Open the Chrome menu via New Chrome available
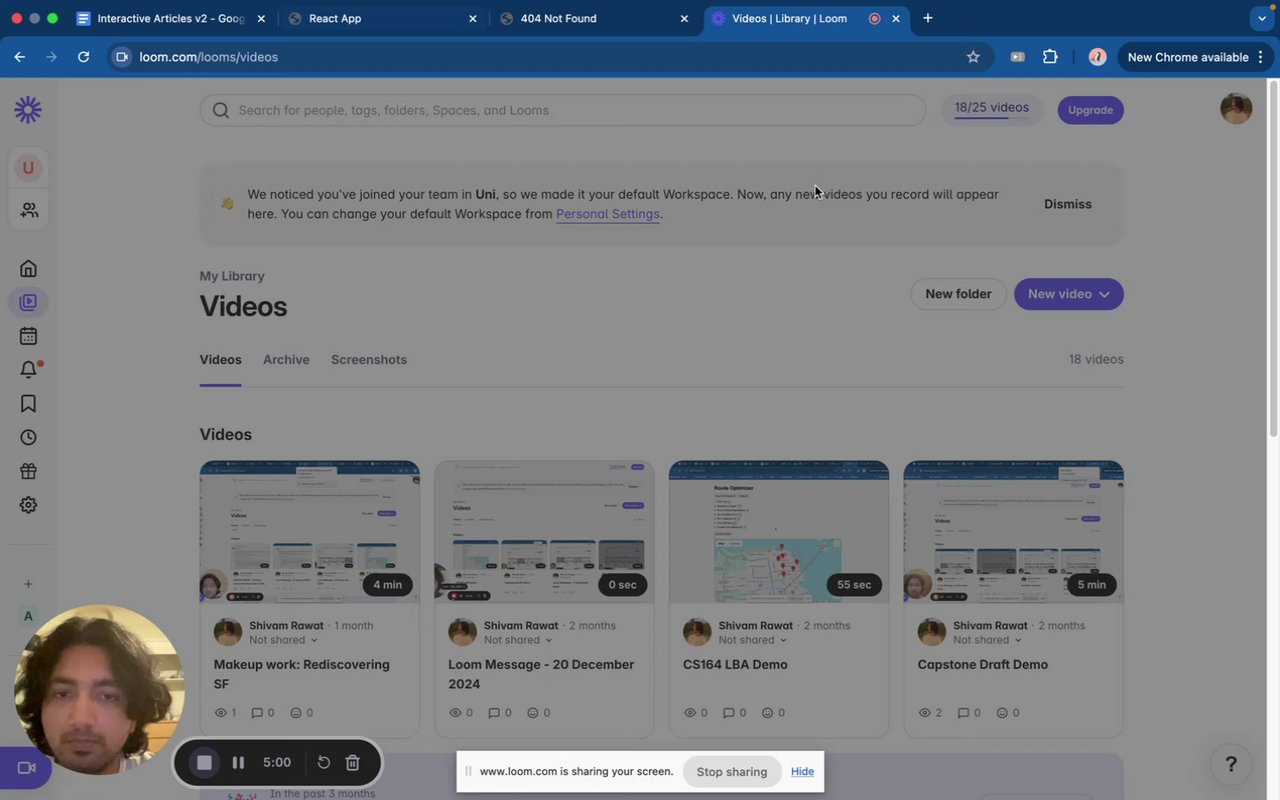 pos(1196,57)
